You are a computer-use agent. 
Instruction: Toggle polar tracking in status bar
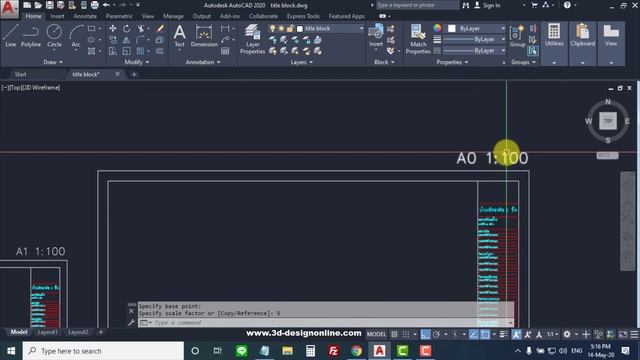(436, 334)
